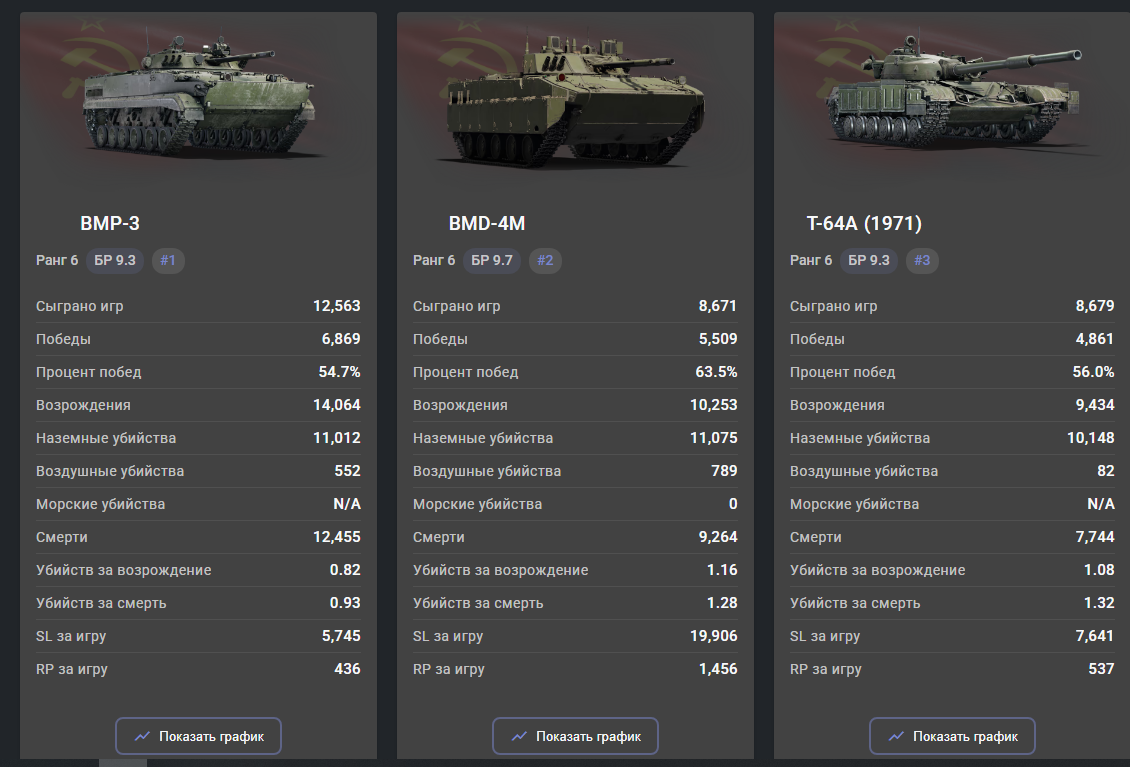Show the graph for BMD-4M
This screenshot has height=767, width=1130.
(x=575, y=737)
